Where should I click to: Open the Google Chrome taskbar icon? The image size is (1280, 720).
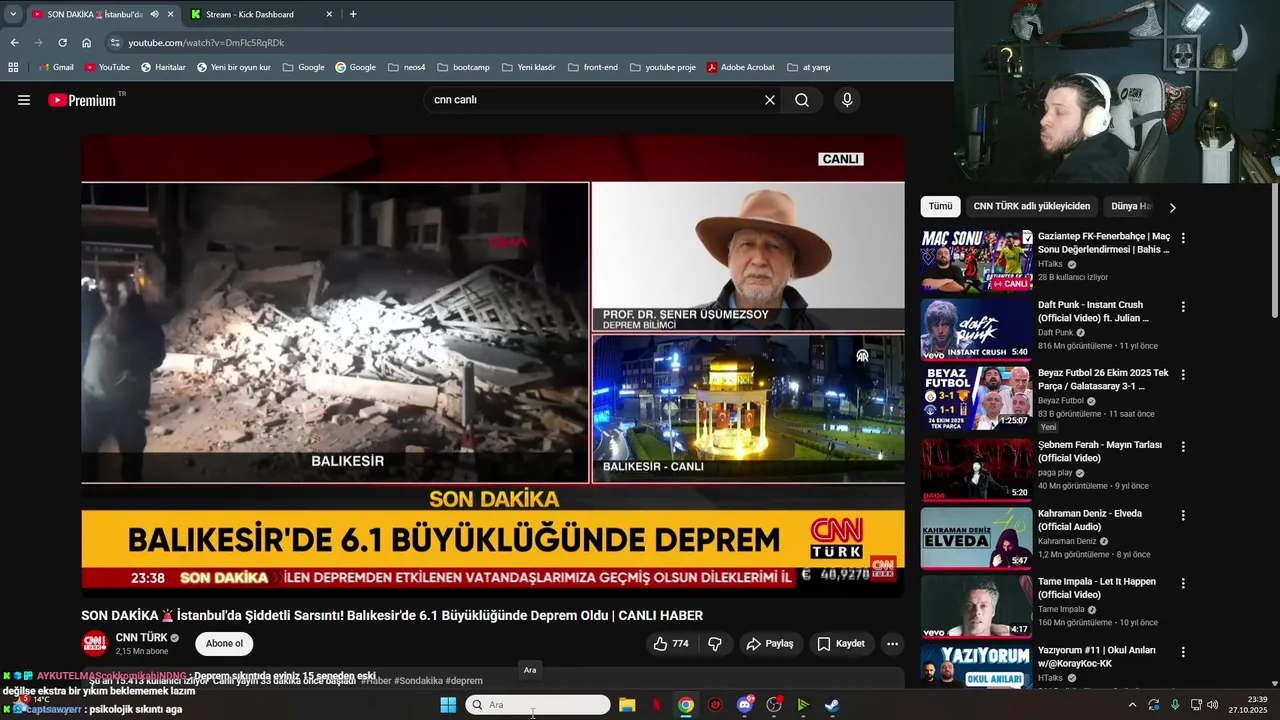[685, 705]
